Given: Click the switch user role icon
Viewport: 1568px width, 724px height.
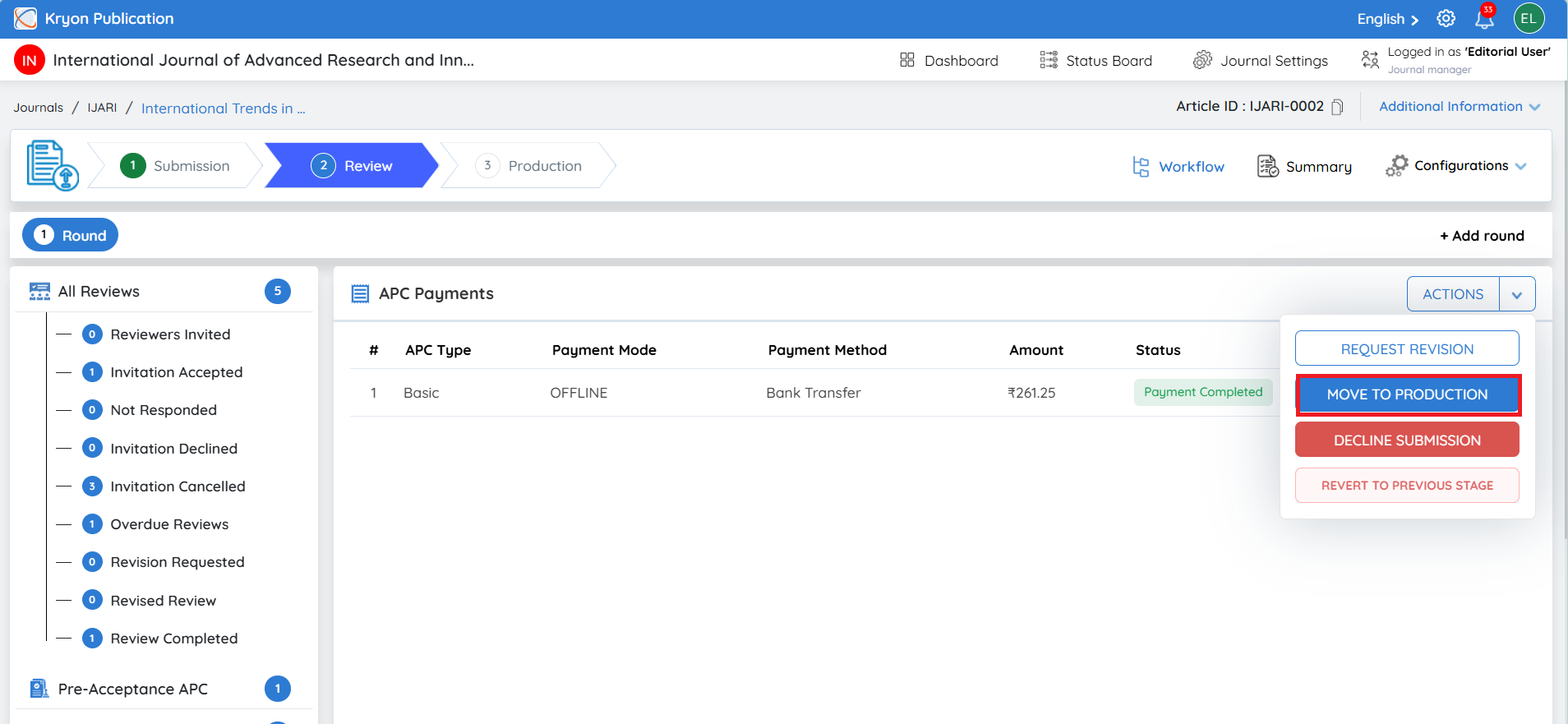Looking at the screenshot, I should (x=1370, y=59).
